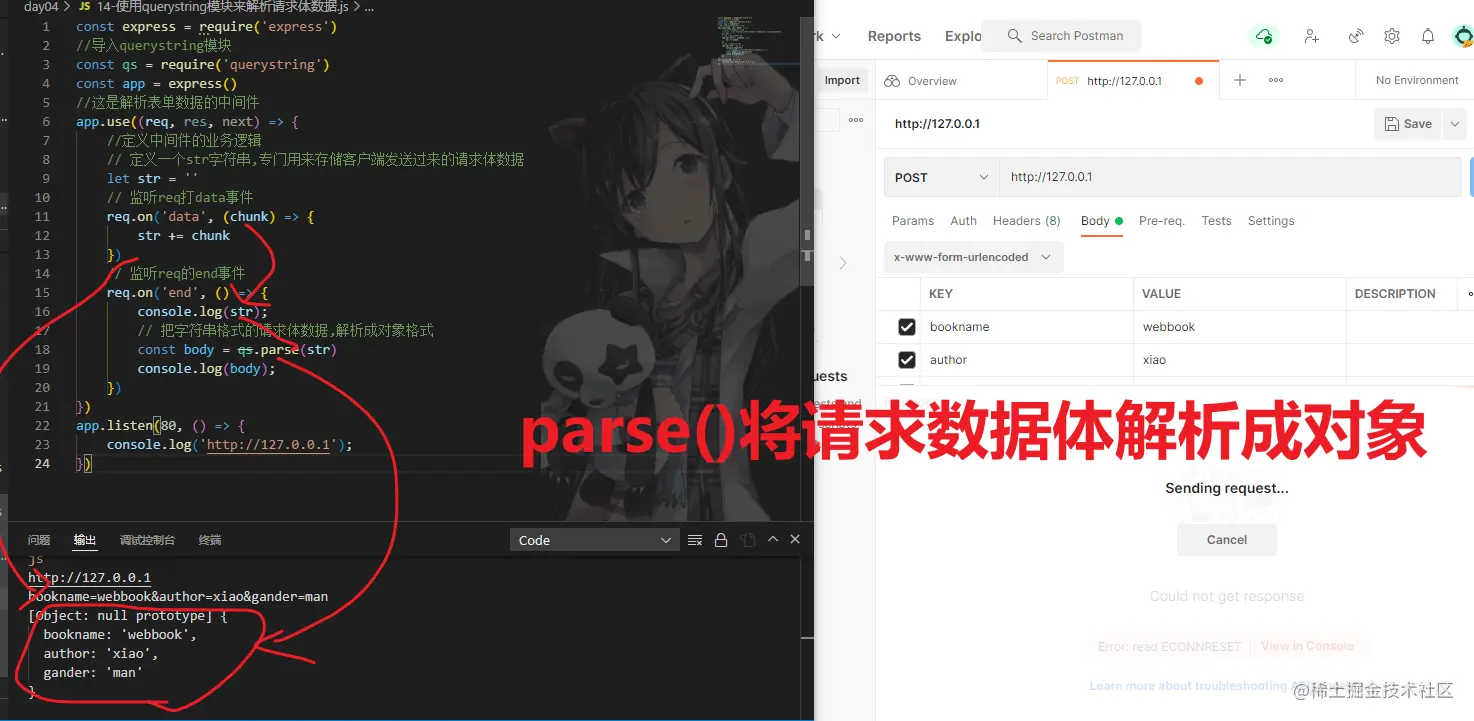Click the Save dropdown arrow next to Save
Screen dimensions: 1474x721
pyautogui.click(x=1454, y=123)
